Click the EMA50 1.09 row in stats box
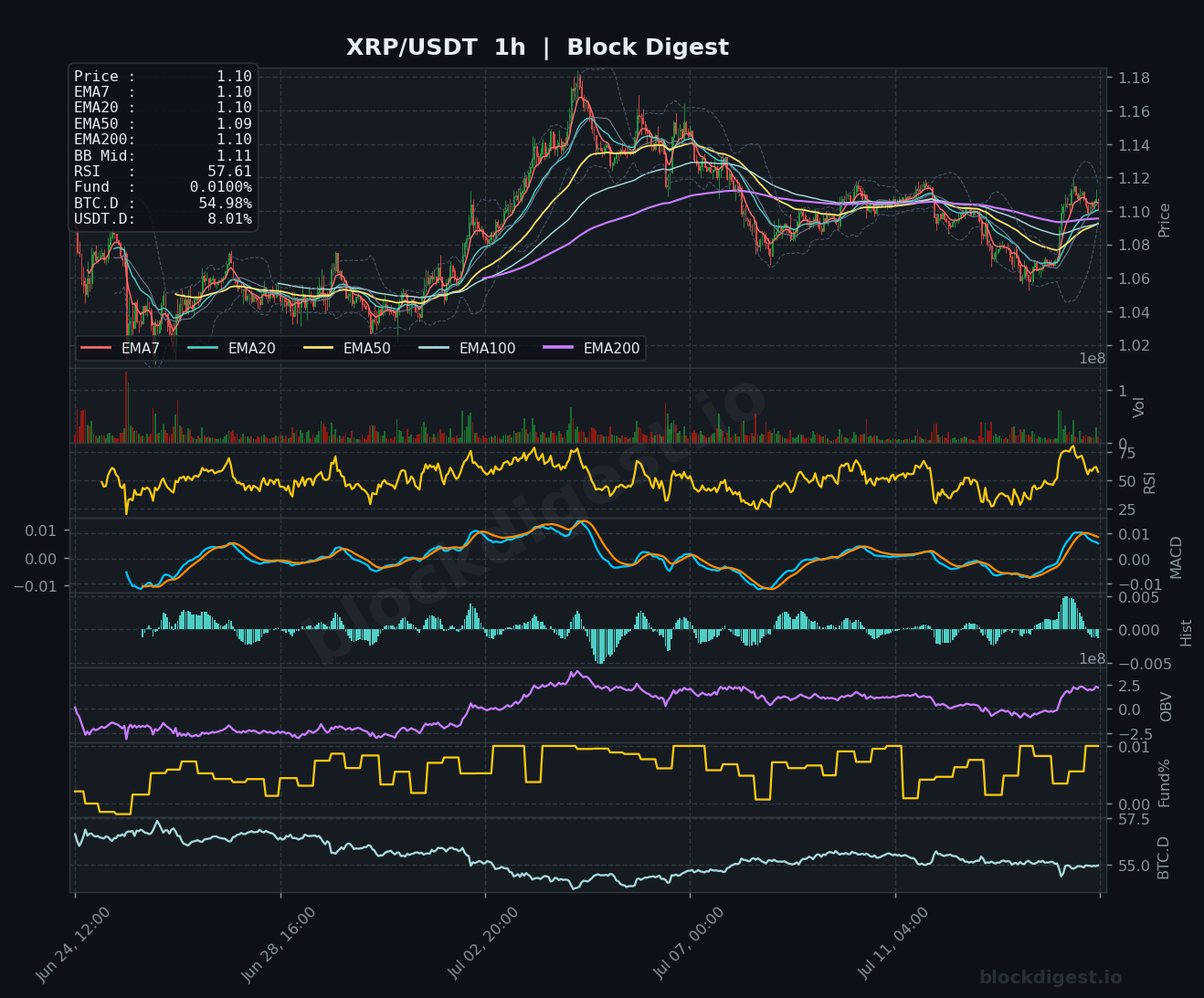Image resolution: width=1204 pixels, height=998 pixels. 163,123
